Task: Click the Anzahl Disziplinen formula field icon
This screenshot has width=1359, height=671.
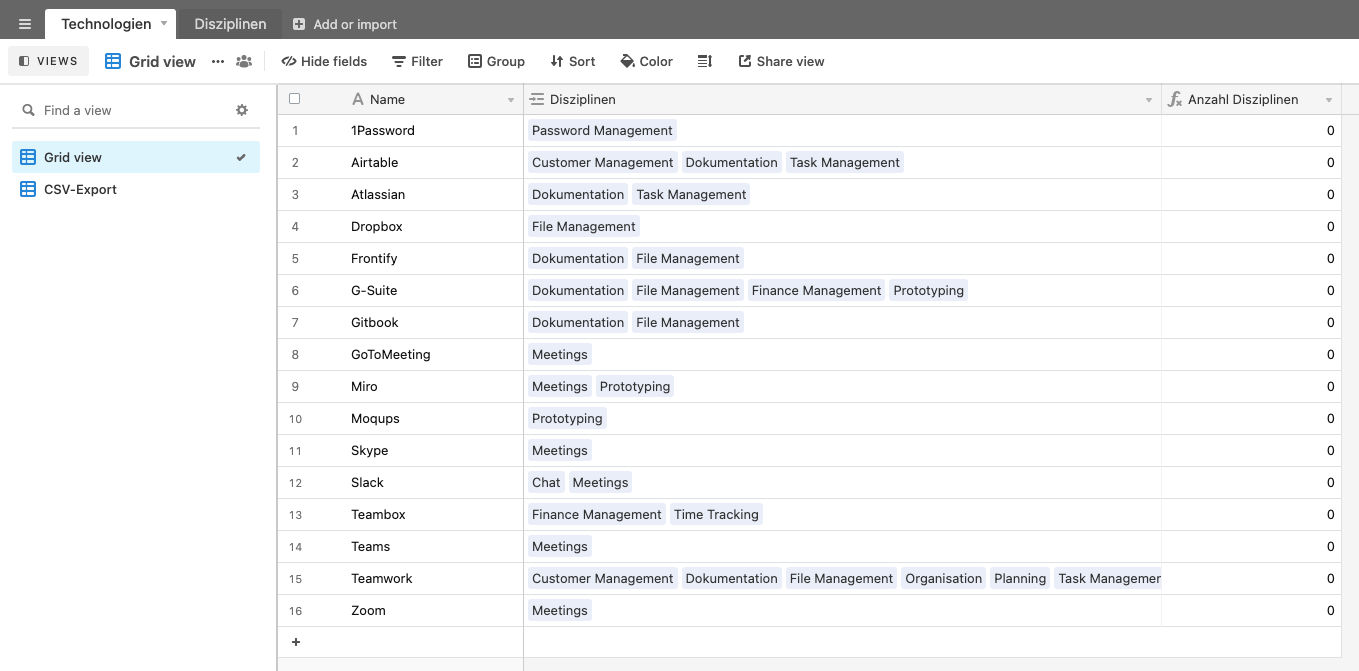Action: pyautogui.click(x=1176, y=100)
